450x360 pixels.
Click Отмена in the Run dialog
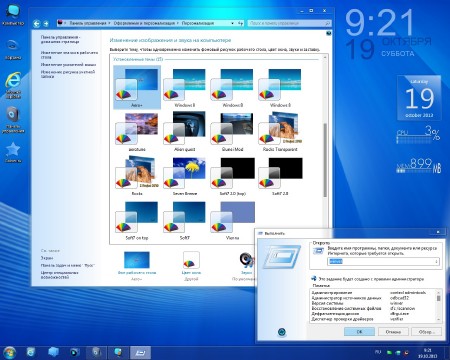click(393, 332)
